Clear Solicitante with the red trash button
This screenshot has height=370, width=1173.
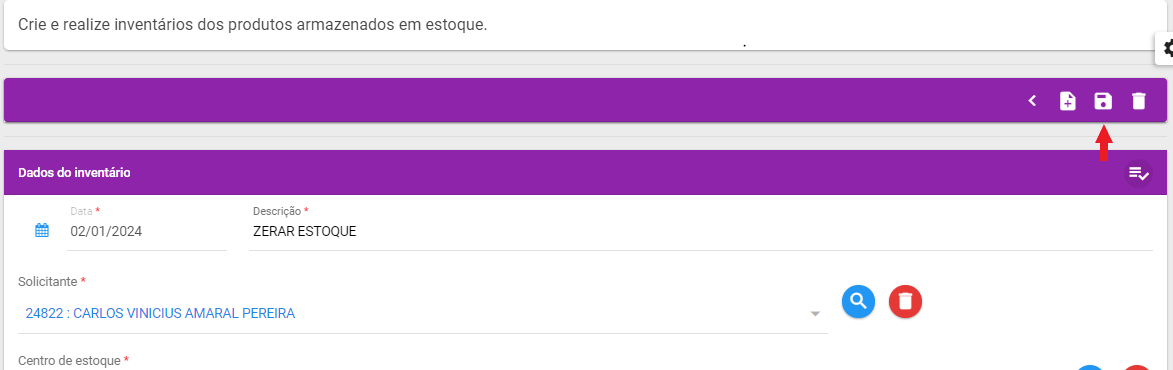pos(905,301)
